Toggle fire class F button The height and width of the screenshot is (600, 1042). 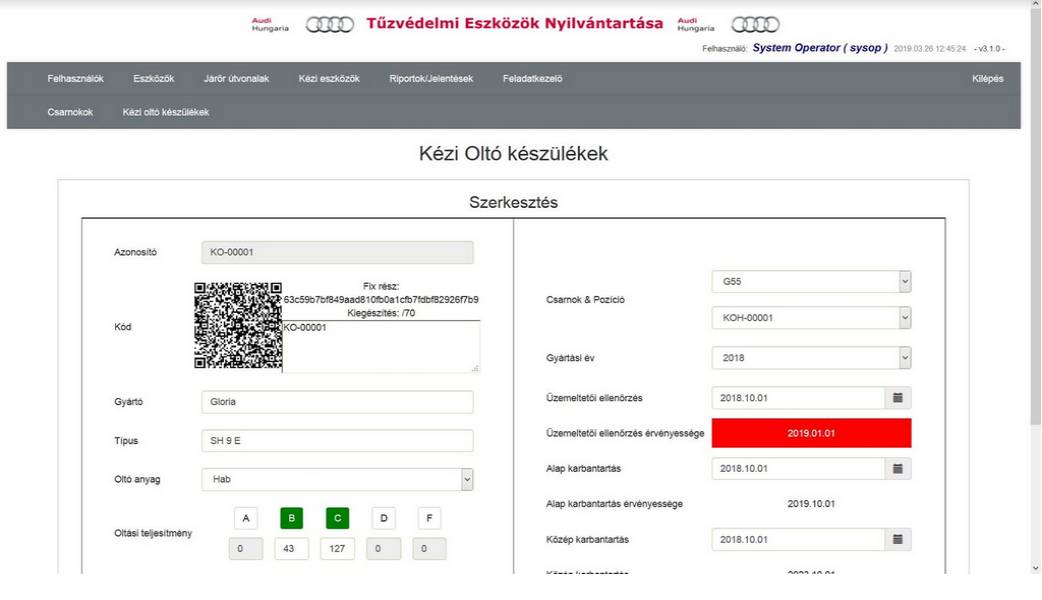429,518
